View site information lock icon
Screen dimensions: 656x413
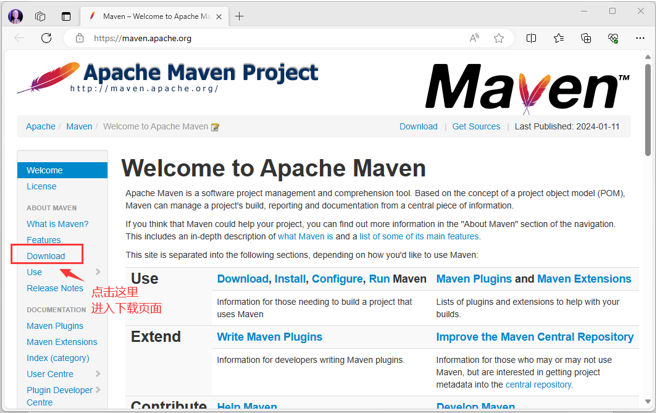pyautogui.click(x=79, y=38)
